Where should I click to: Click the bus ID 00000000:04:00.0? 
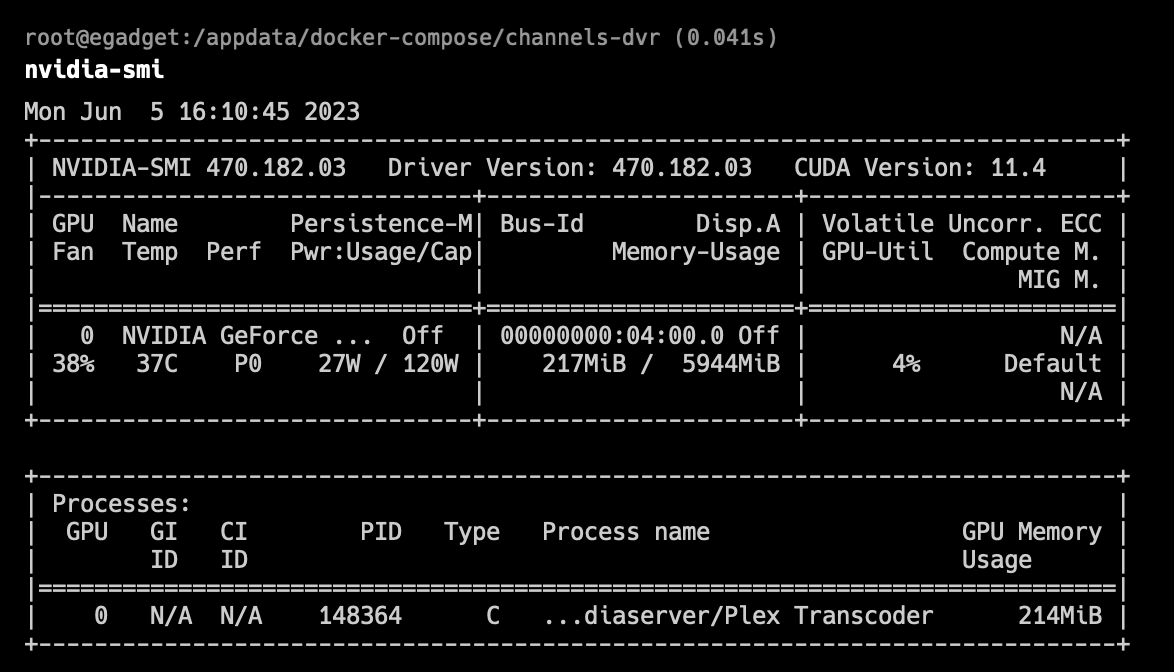tap(614, 335)
